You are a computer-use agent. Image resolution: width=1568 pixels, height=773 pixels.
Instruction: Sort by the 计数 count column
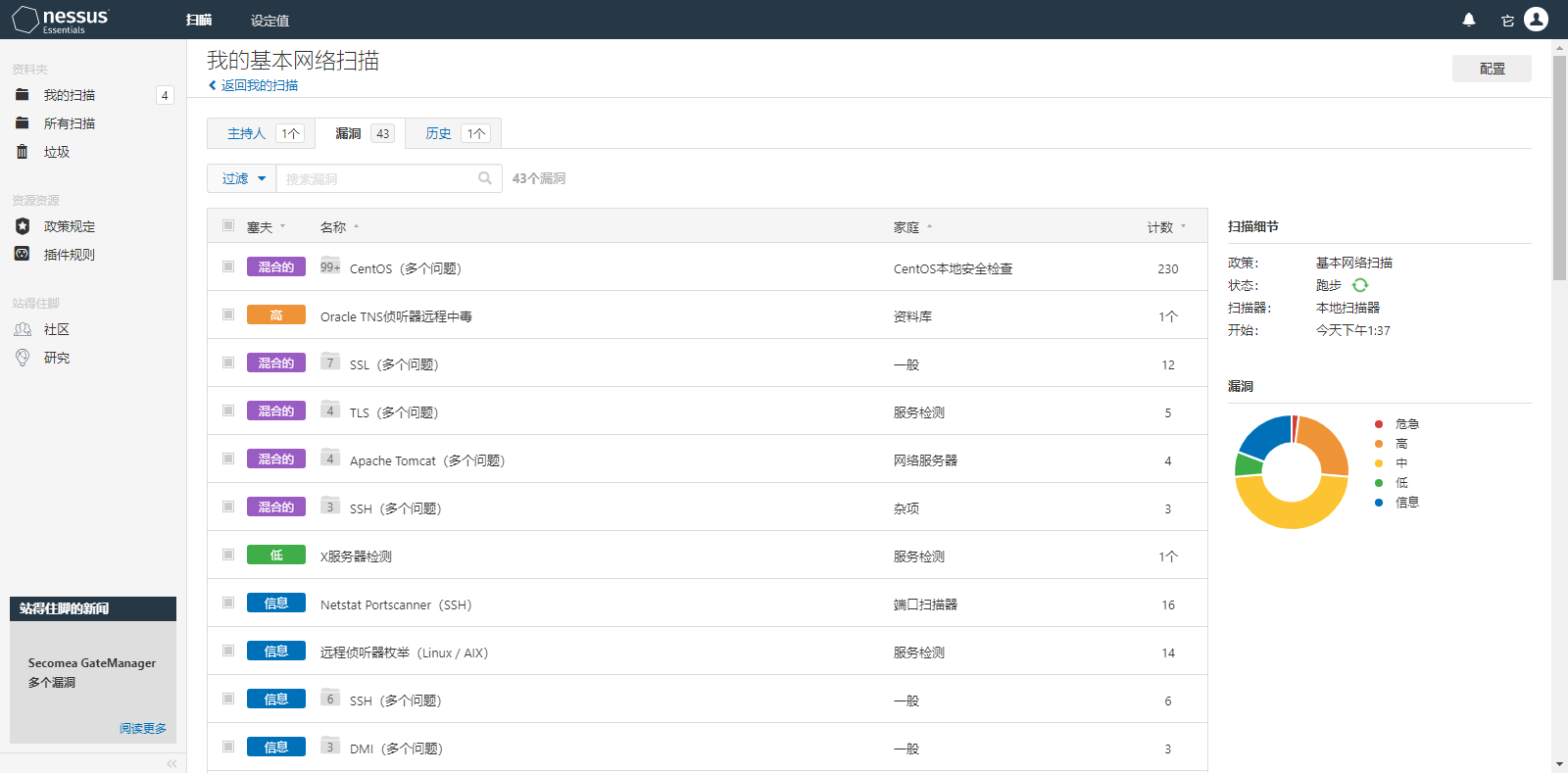tap(1166, 227)
